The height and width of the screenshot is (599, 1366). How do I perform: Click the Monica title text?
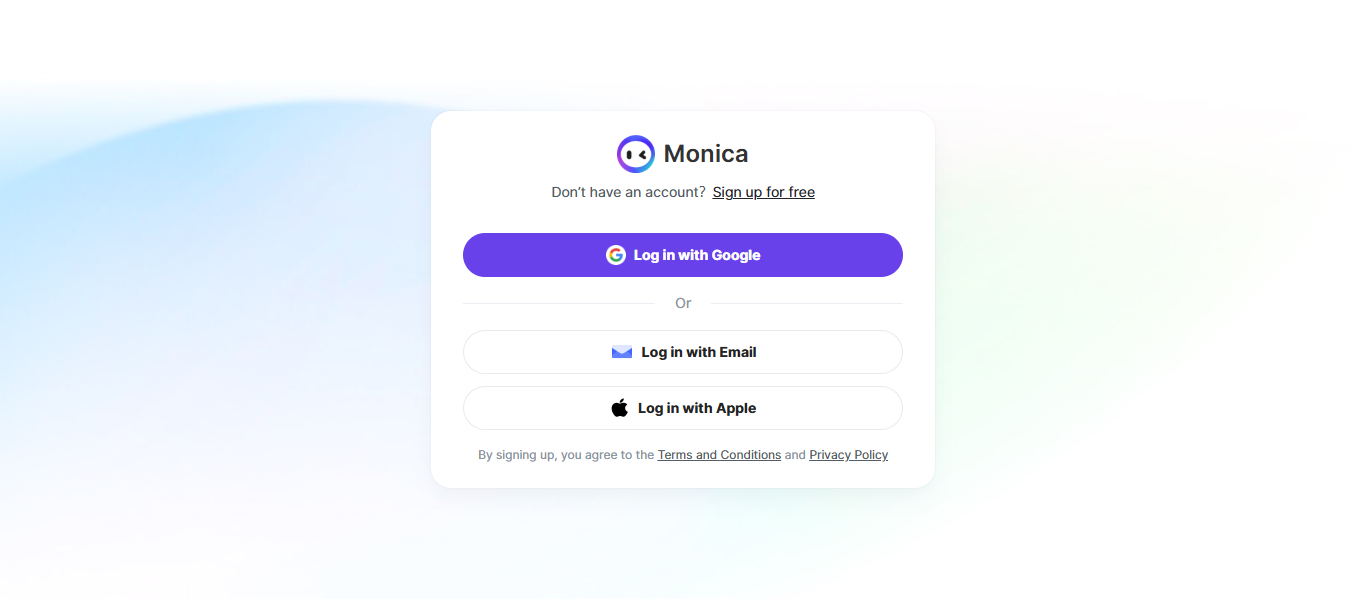pyautogui.click(x=706, y=154)
